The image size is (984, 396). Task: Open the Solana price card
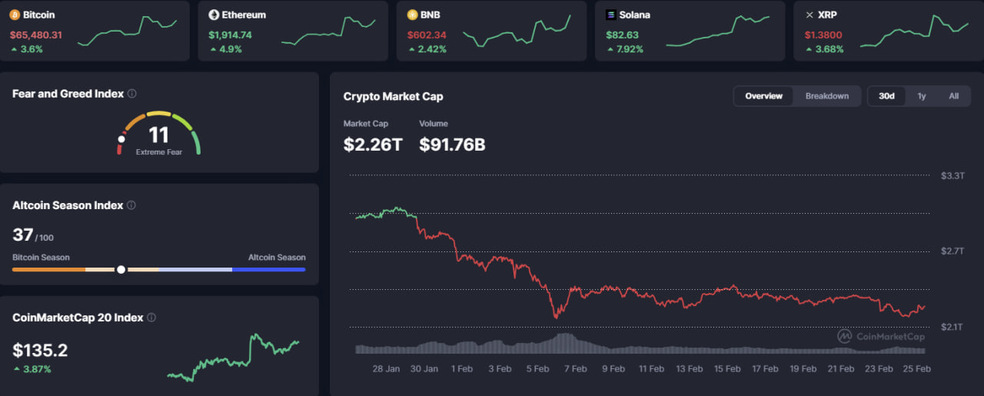coord(690,31)
